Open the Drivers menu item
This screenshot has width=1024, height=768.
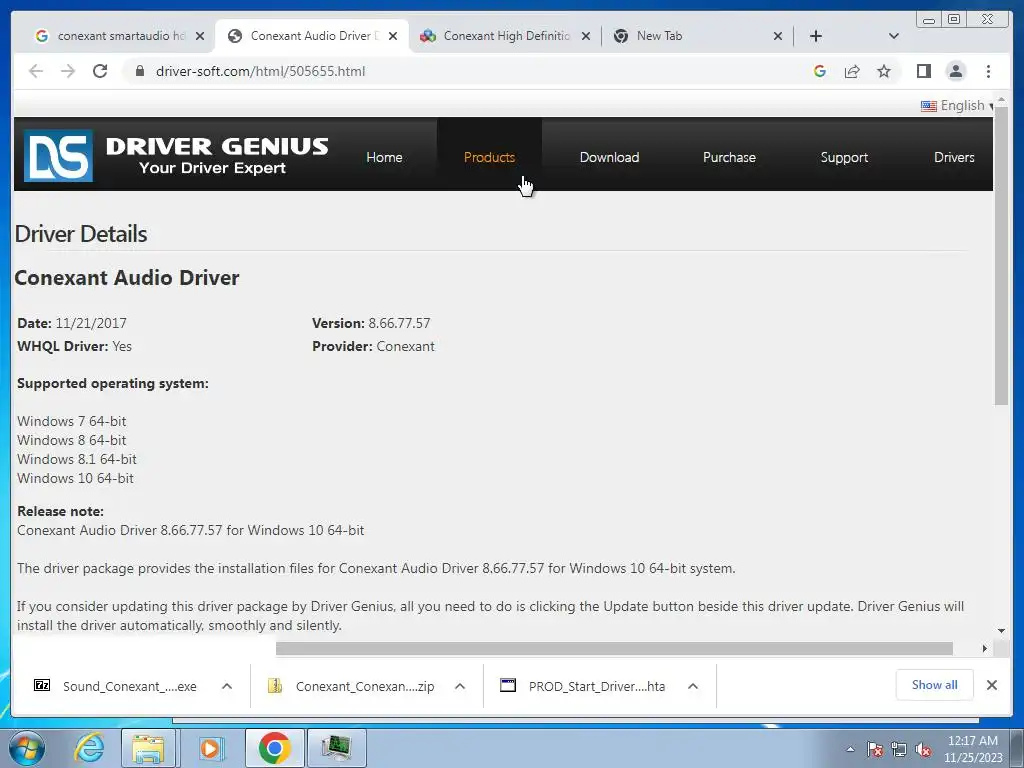[953, 157]
